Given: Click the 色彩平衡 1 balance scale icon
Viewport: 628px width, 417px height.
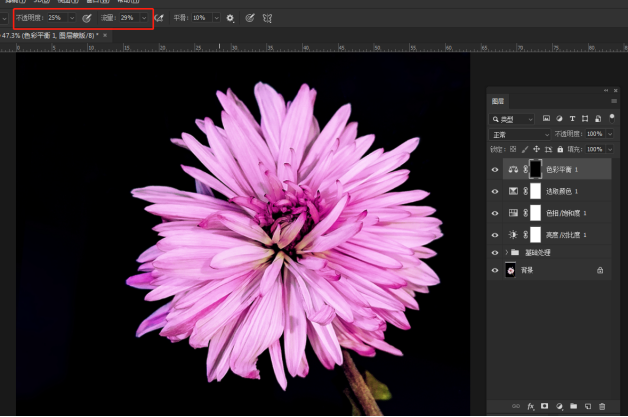Looking at the screenshot, I should 513,169.
